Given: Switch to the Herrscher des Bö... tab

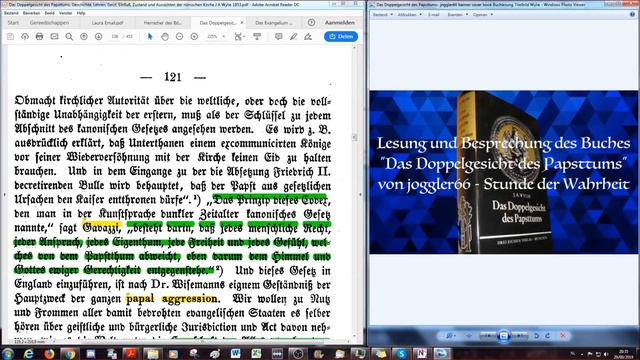Looking at the screenshot, I should click(162, 23).
